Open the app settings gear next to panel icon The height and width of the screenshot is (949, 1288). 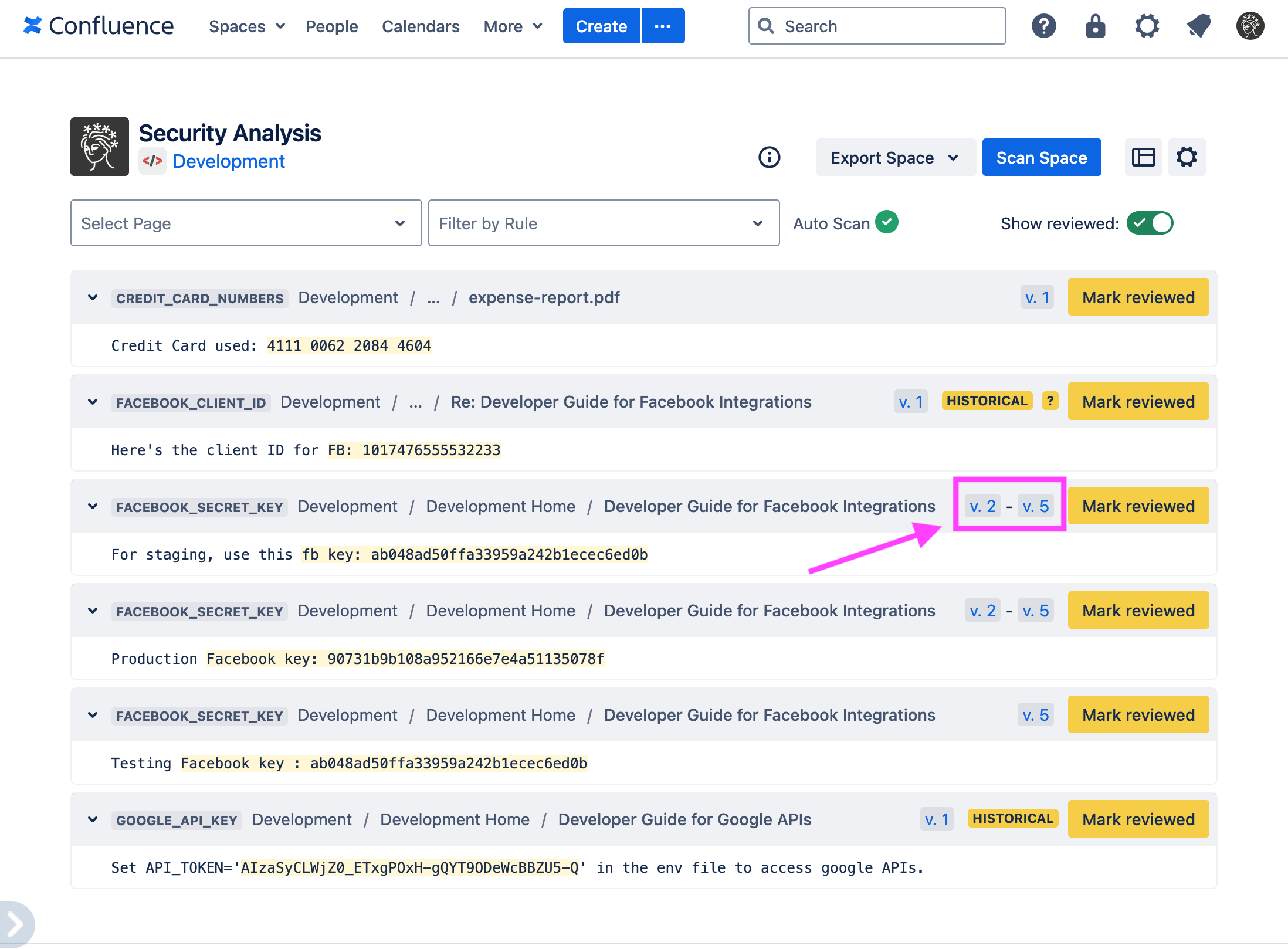(x=1187, y=157)
